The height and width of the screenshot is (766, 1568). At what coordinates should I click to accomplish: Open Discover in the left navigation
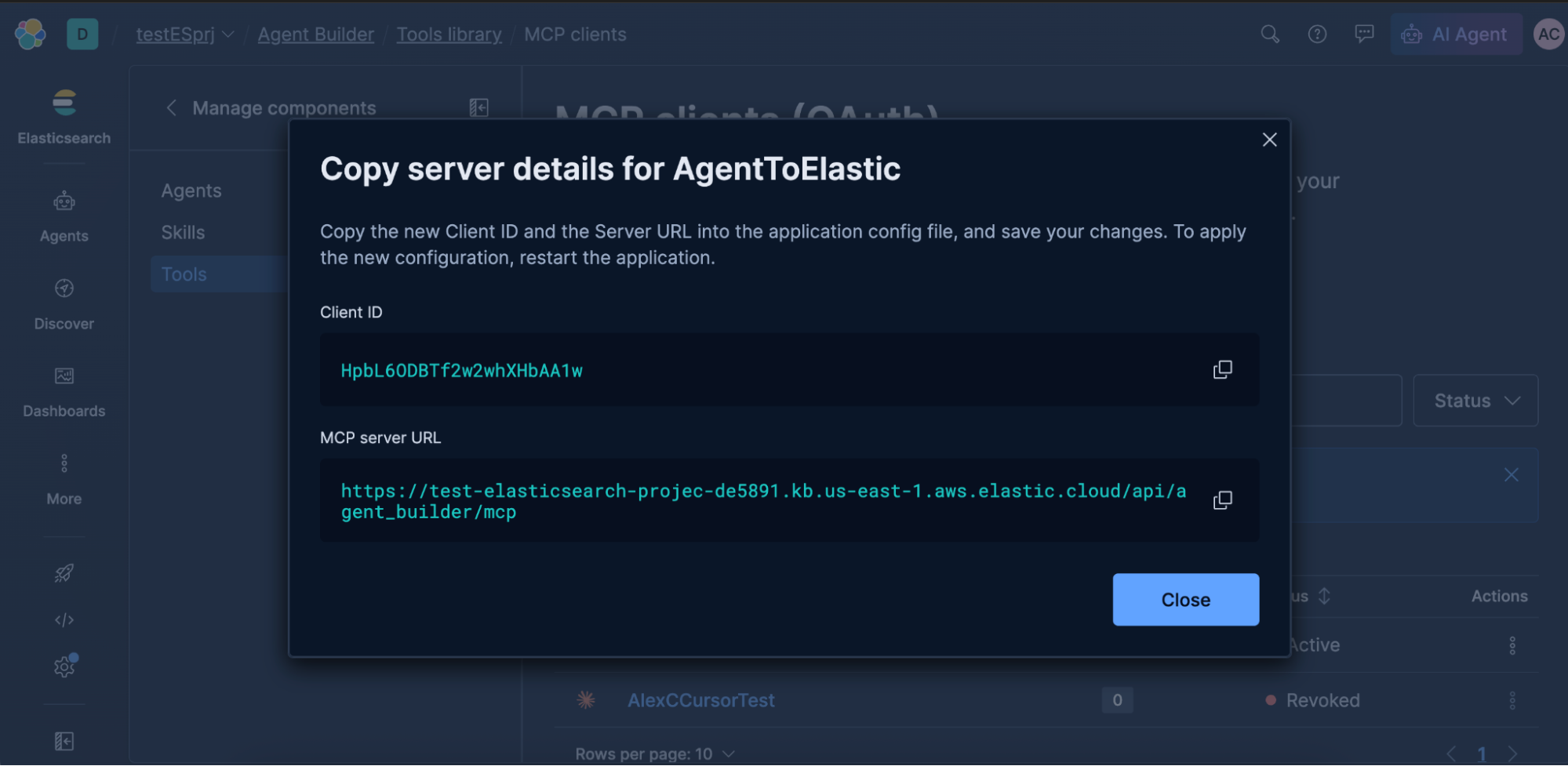tap(64, 304)
